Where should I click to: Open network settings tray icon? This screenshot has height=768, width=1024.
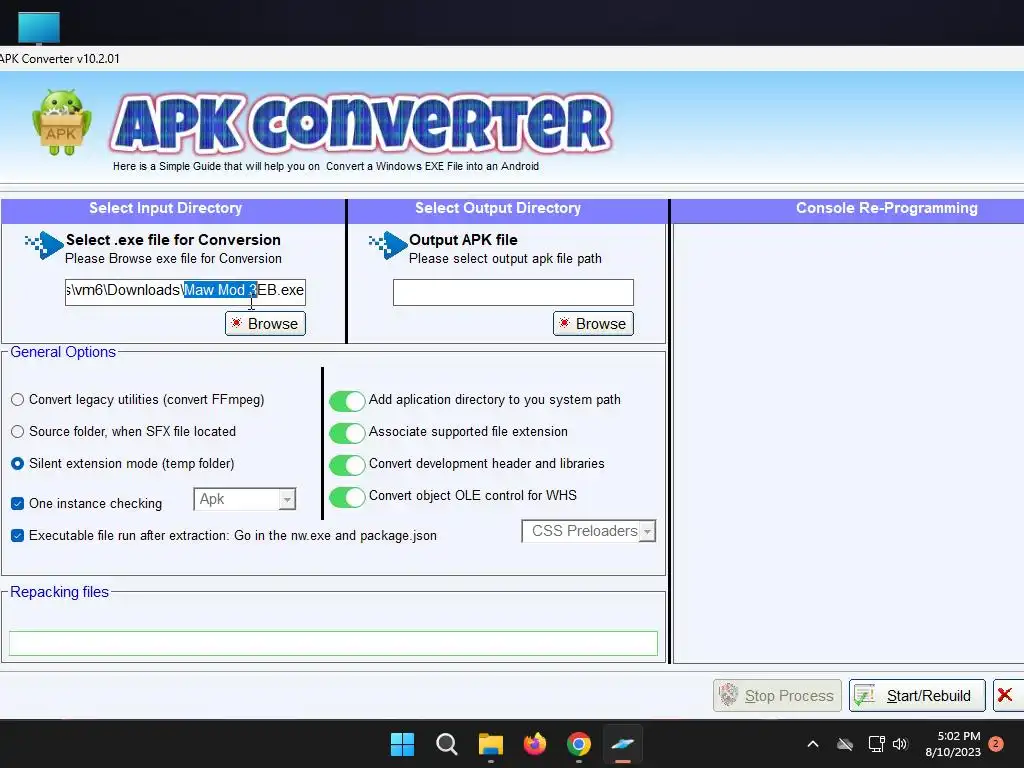pos(876,744)
